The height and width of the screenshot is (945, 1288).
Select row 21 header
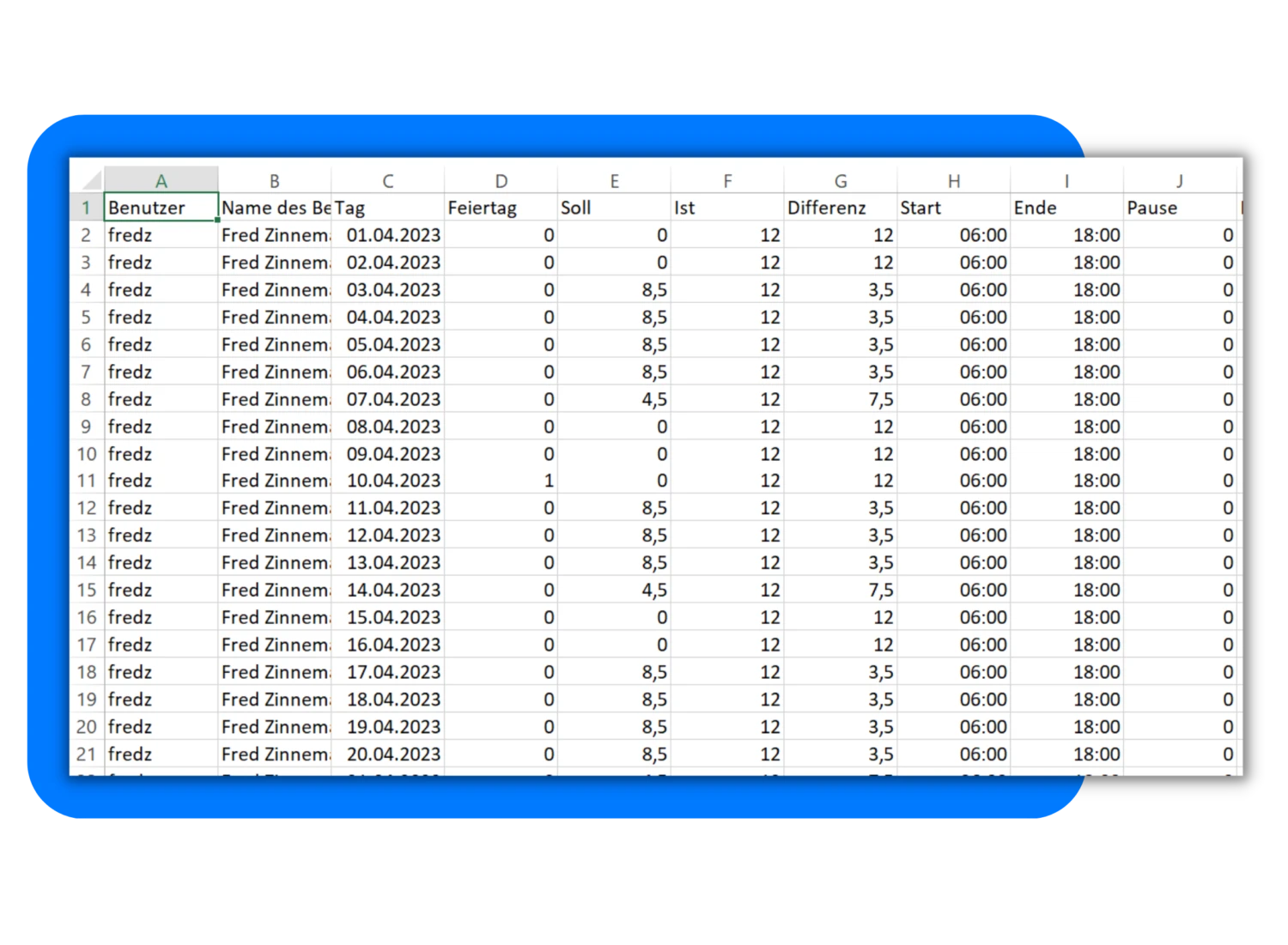[x=86, y=754]
